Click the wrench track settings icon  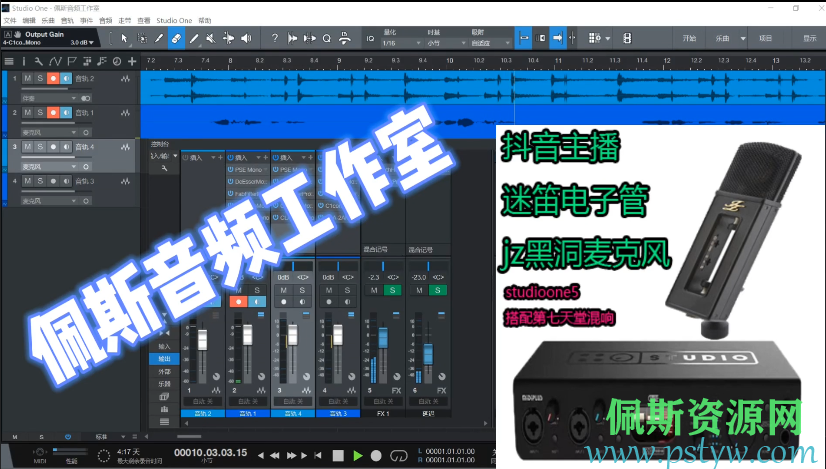tap(38, 62)
